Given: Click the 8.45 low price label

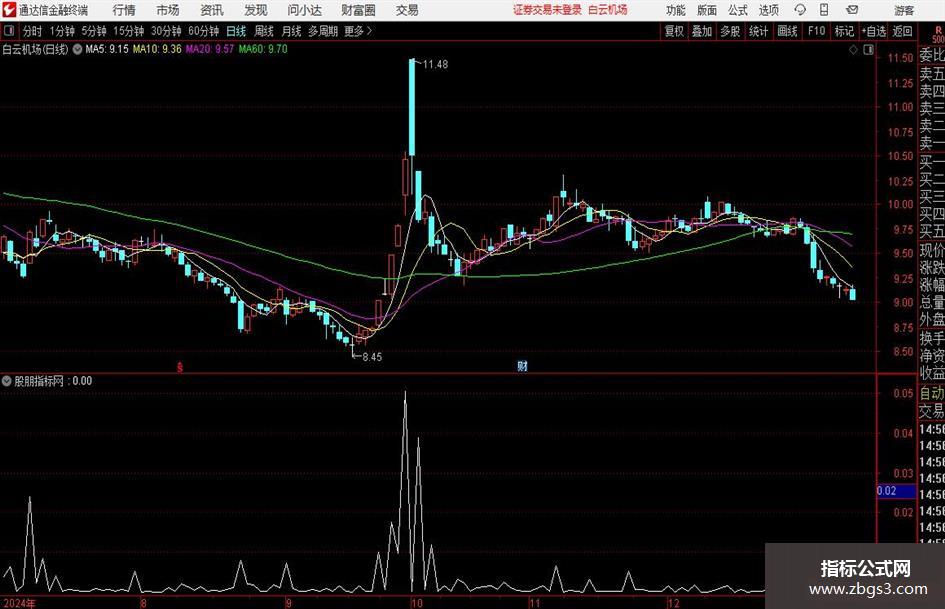Looking at the screenshot, I should pyautogui.click(x=372, y=357).
